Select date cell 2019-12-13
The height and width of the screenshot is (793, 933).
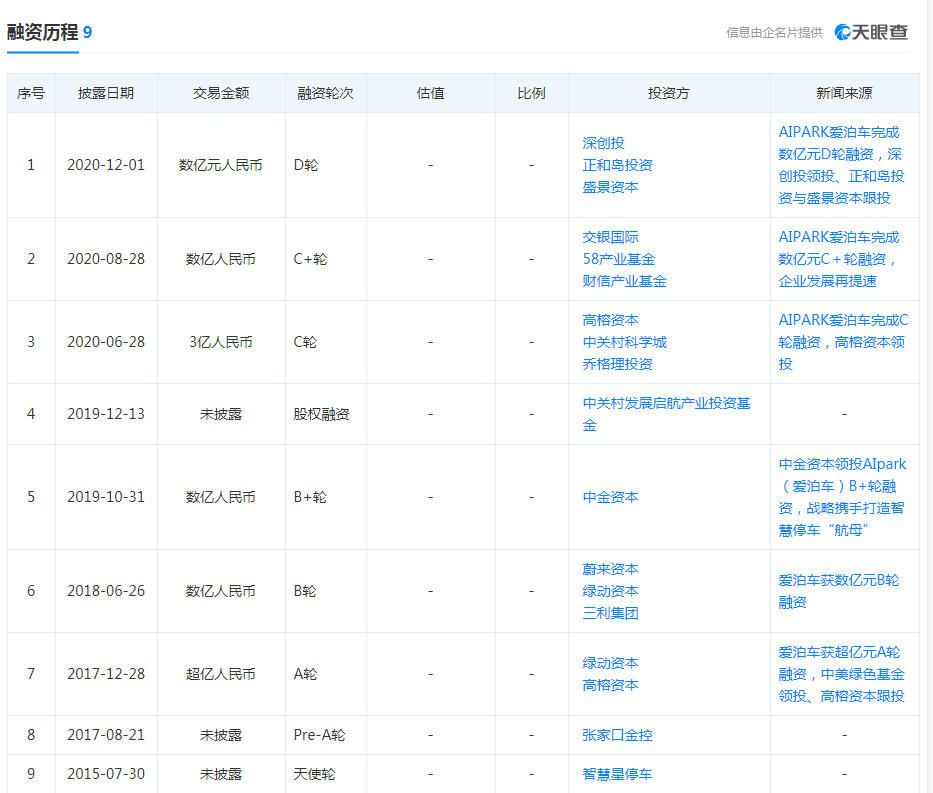coord(106,414)
